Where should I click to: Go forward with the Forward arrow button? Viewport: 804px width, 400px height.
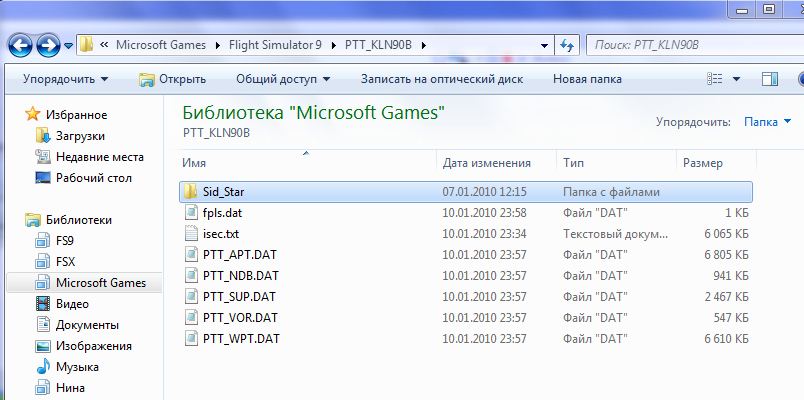[x=49, y=46]
